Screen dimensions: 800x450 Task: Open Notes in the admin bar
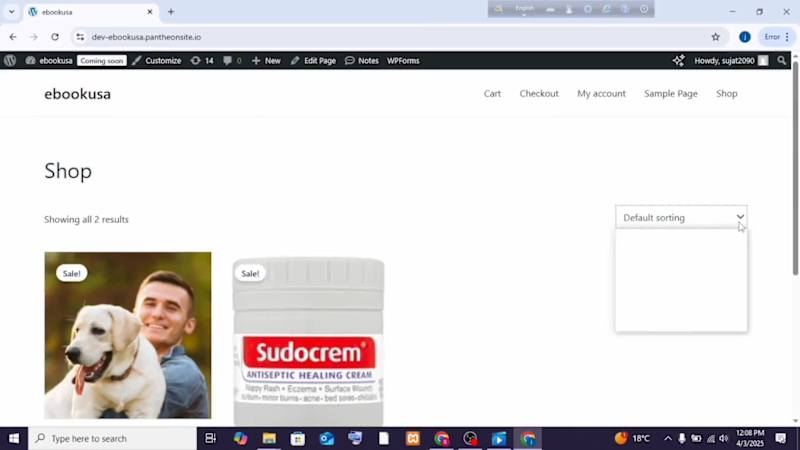pyautogui.click(x=362, y=60)
